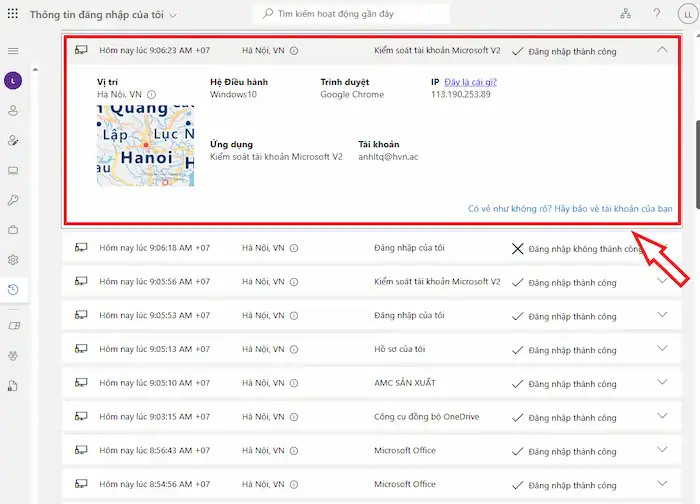Screen dimensions: 700x504
Task: Click account email anhltq@hvn.ac
Action: 388,157
